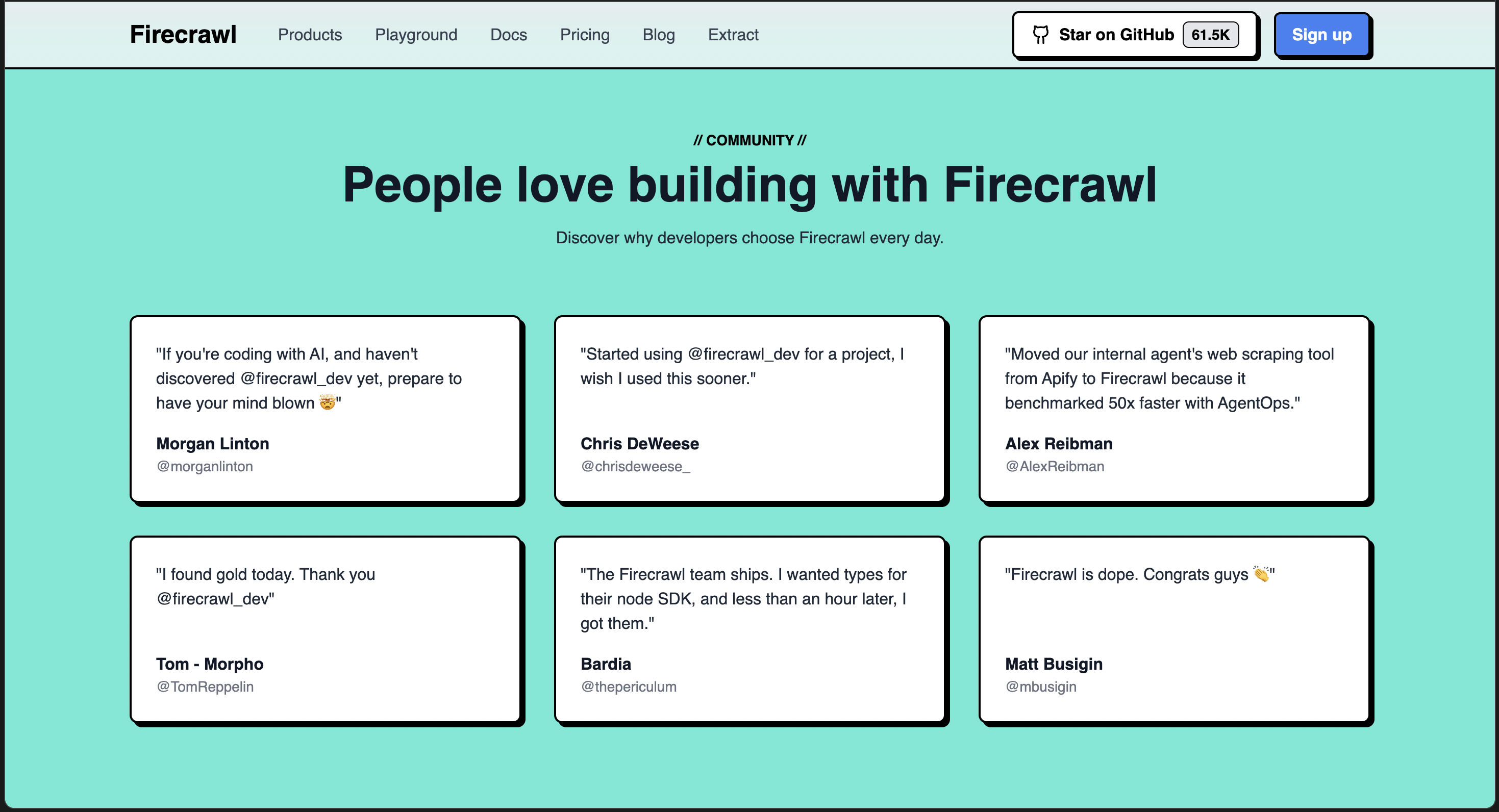Click the People love building with Firecrawl heading

[x=749, y=185]
